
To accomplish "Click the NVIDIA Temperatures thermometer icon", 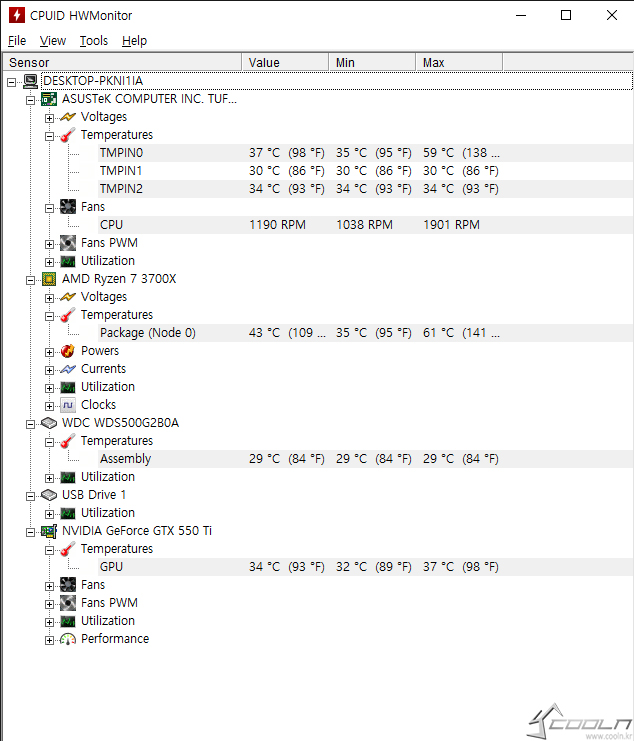I will pyautogui.click(x=68, y=549).
